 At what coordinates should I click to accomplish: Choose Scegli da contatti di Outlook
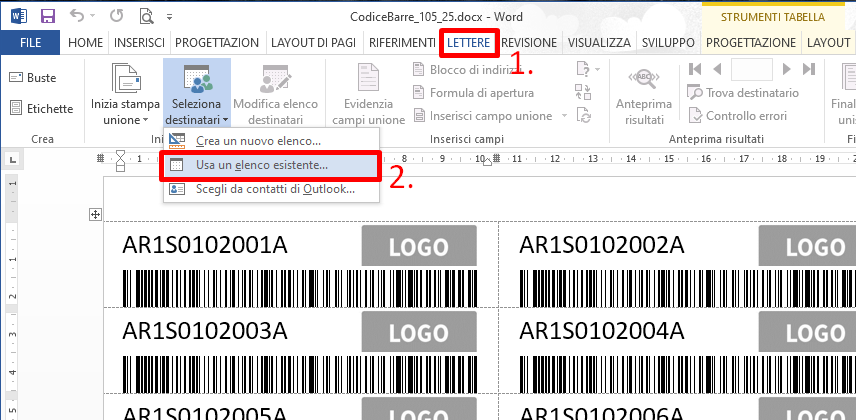pyautogui.click(x=271, y=189)
